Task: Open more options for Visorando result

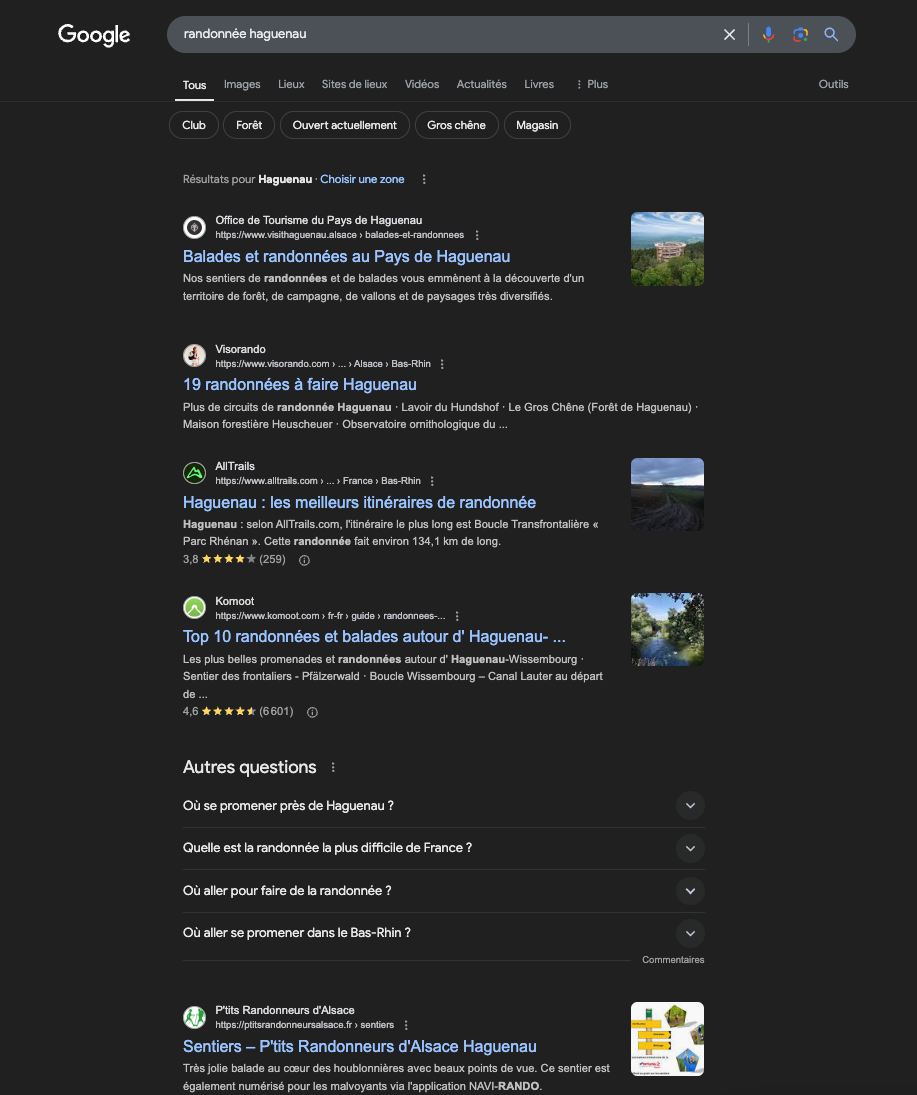Action: point(442,364)
